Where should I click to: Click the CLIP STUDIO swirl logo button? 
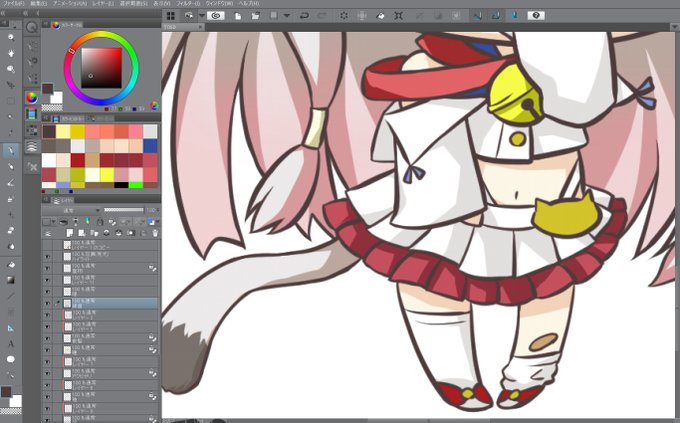click(x=216, y=16)
